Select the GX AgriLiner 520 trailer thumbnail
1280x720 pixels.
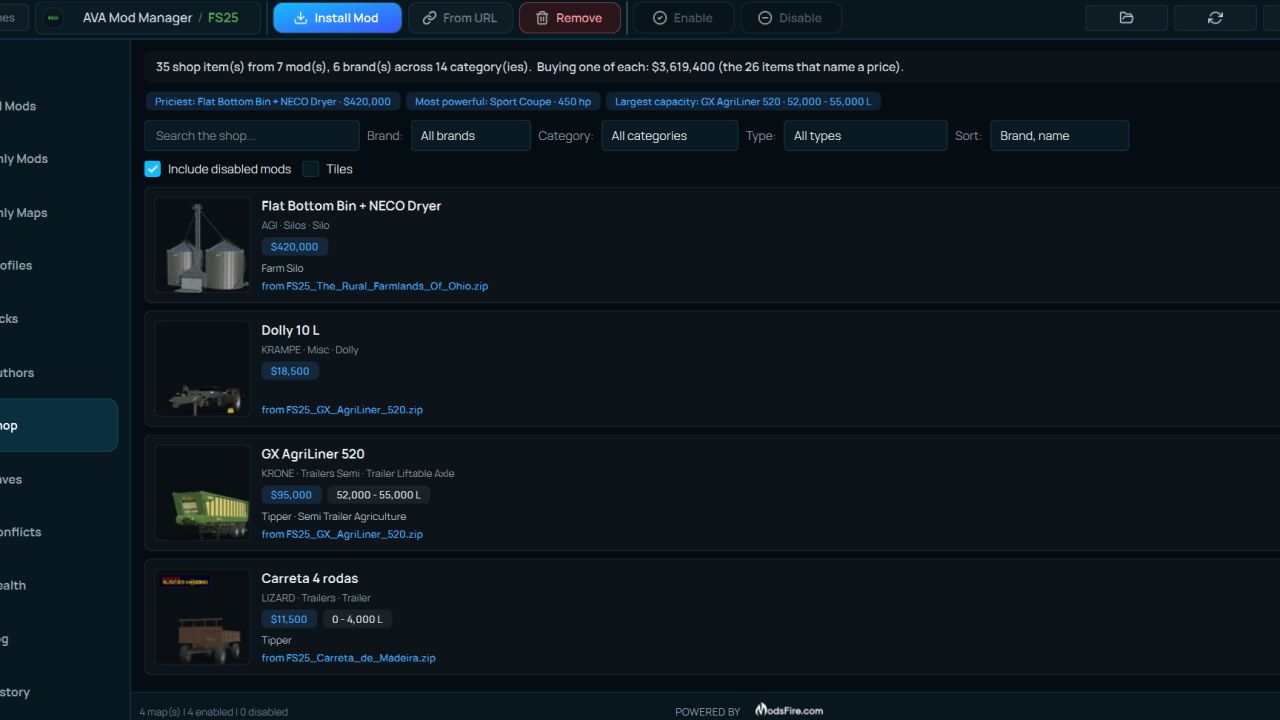(x=202, y=493)
